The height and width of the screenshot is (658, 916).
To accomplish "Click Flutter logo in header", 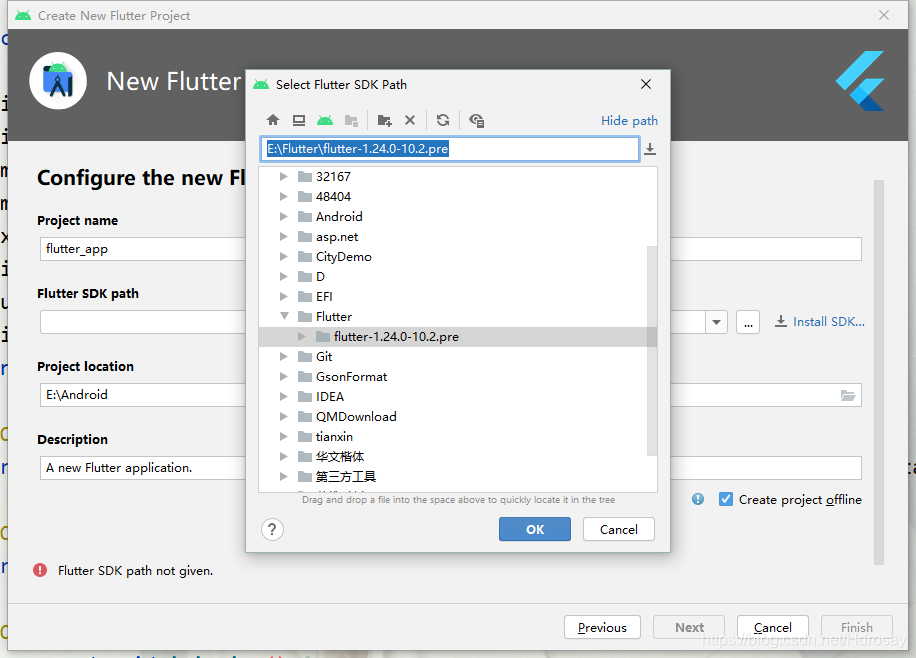I will [x=860, y=81].
